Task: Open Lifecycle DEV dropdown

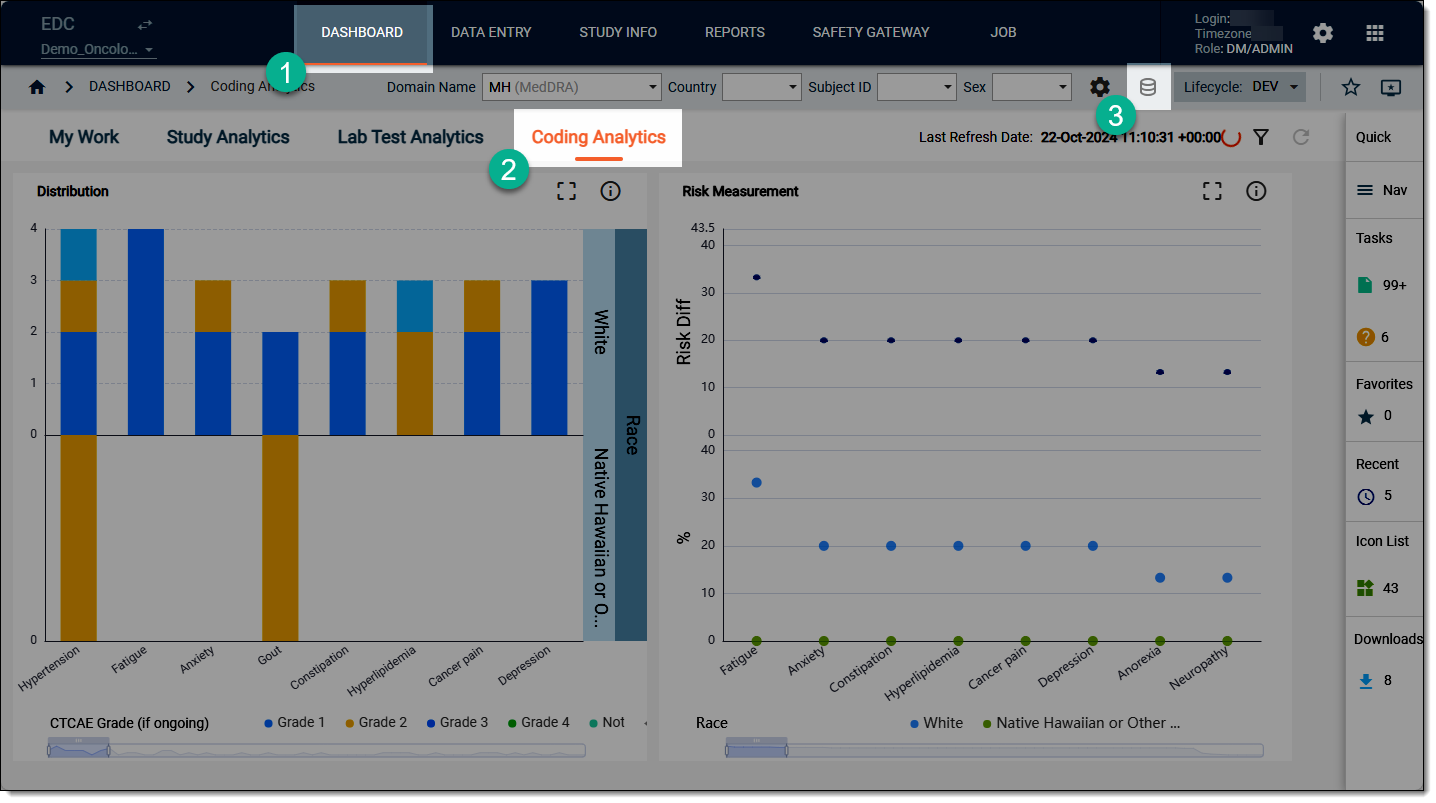Action: point(1240,87)
